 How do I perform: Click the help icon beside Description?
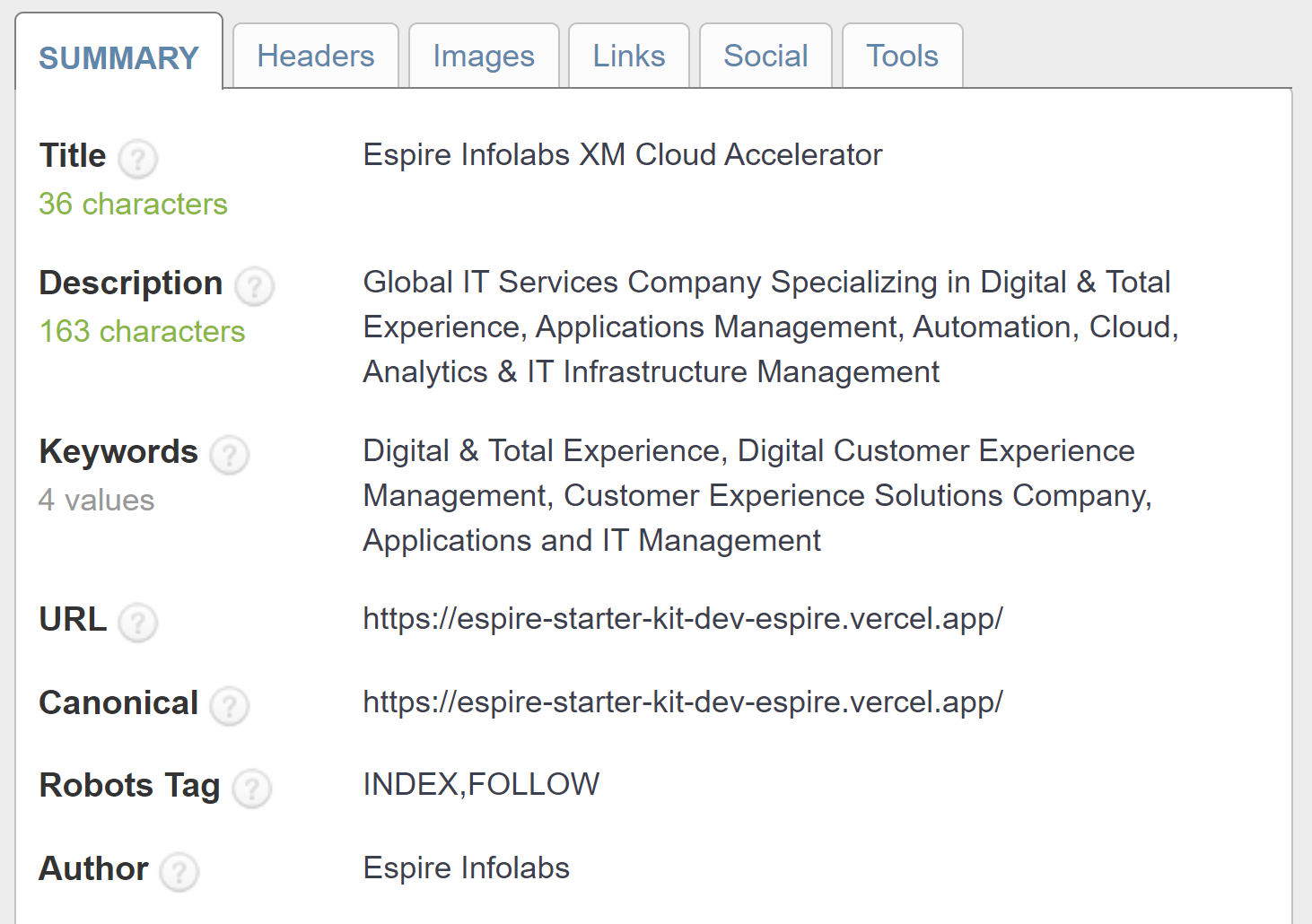[x=254, y=287]
